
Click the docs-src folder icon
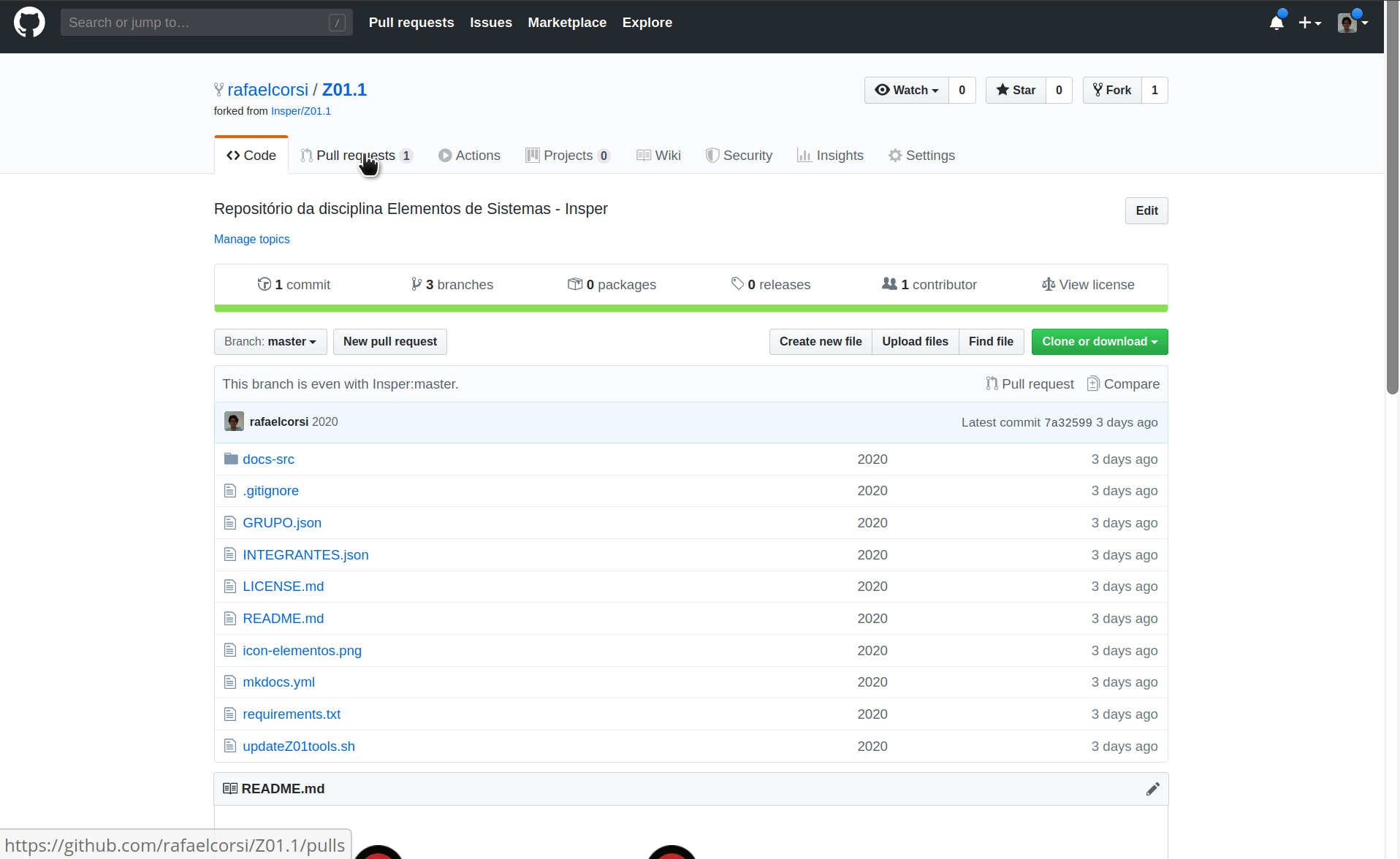[231, 459]
